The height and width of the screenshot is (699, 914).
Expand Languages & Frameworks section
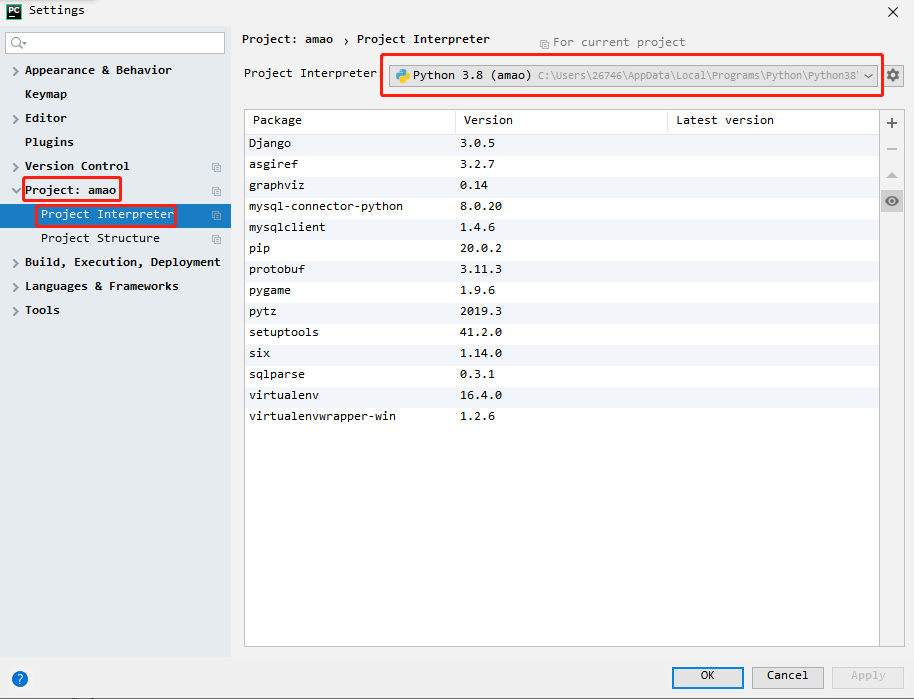pyautogui.click(x=15, y=287)
